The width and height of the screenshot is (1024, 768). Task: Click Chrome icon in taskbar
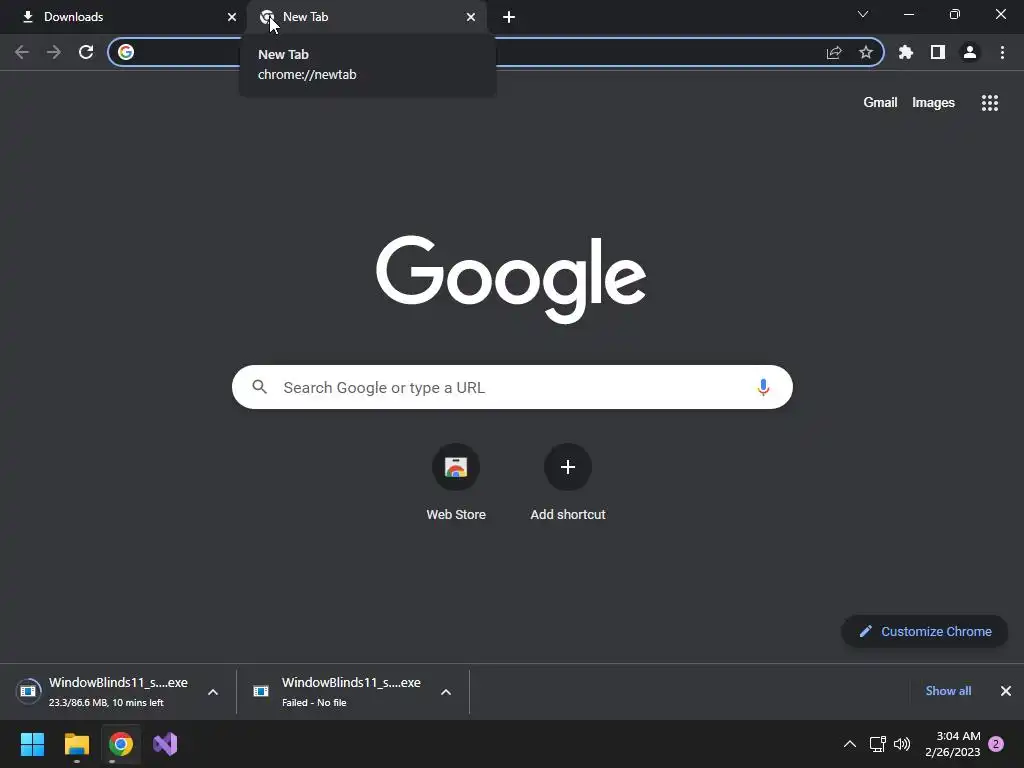point(121,744)
